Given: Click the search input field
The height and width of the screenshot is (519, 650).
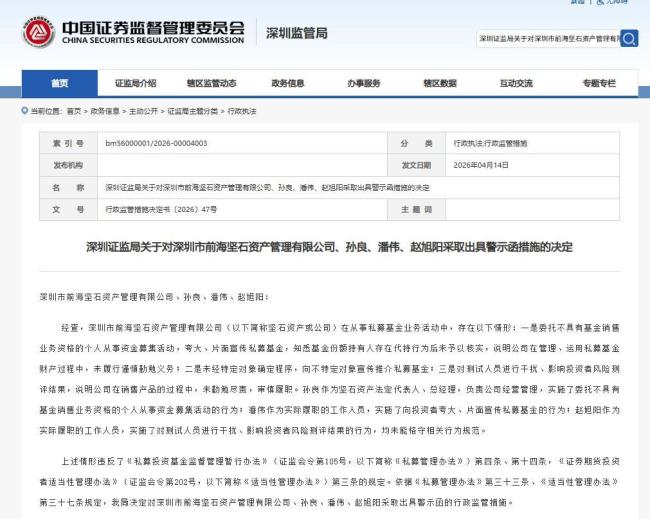Looking at the screenshot, I should pyautogui.click(x=548, y=39).
